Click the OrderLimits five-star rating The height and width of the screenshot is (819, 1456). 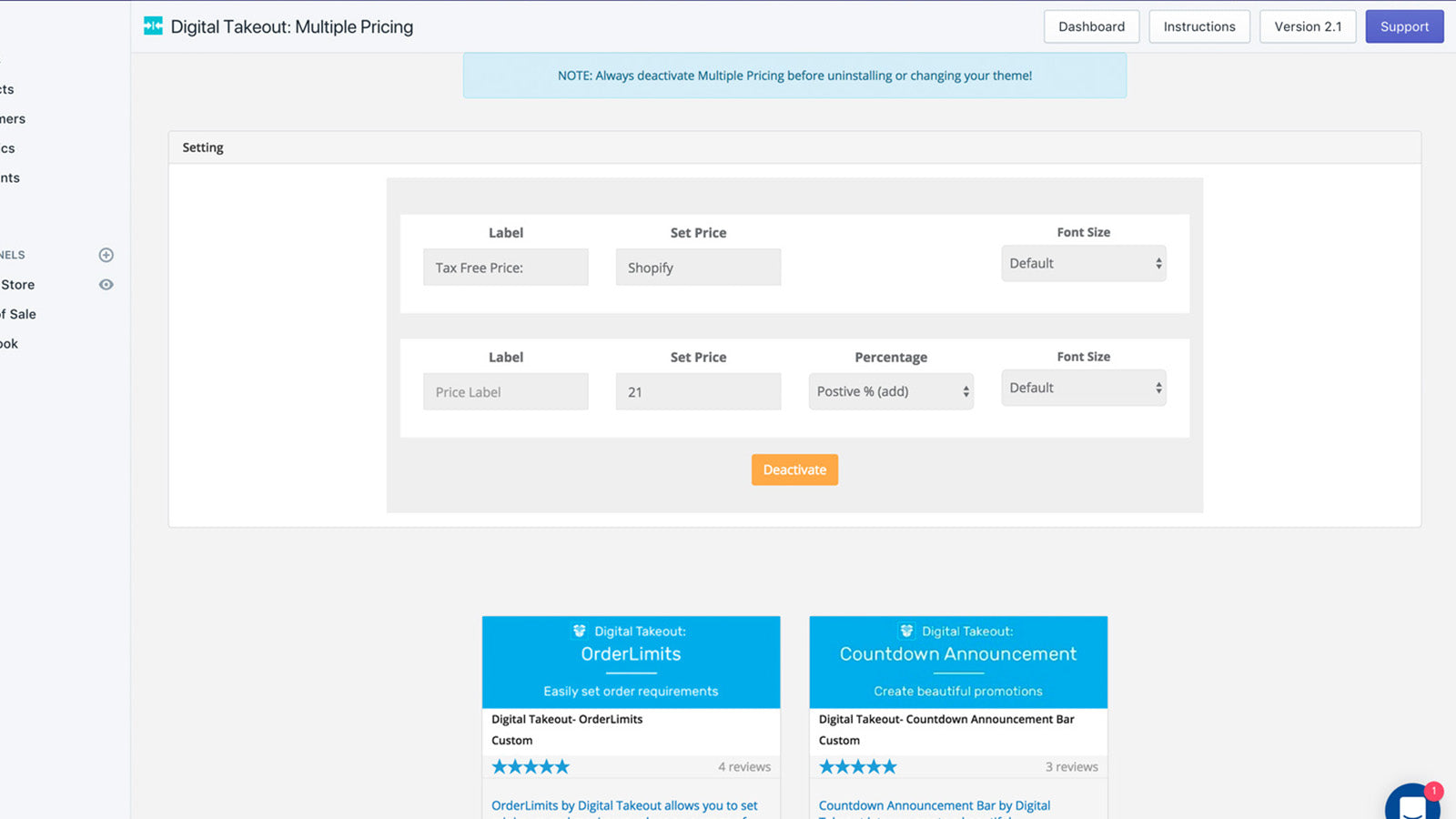pyautogui.click(x=531, y=767)
